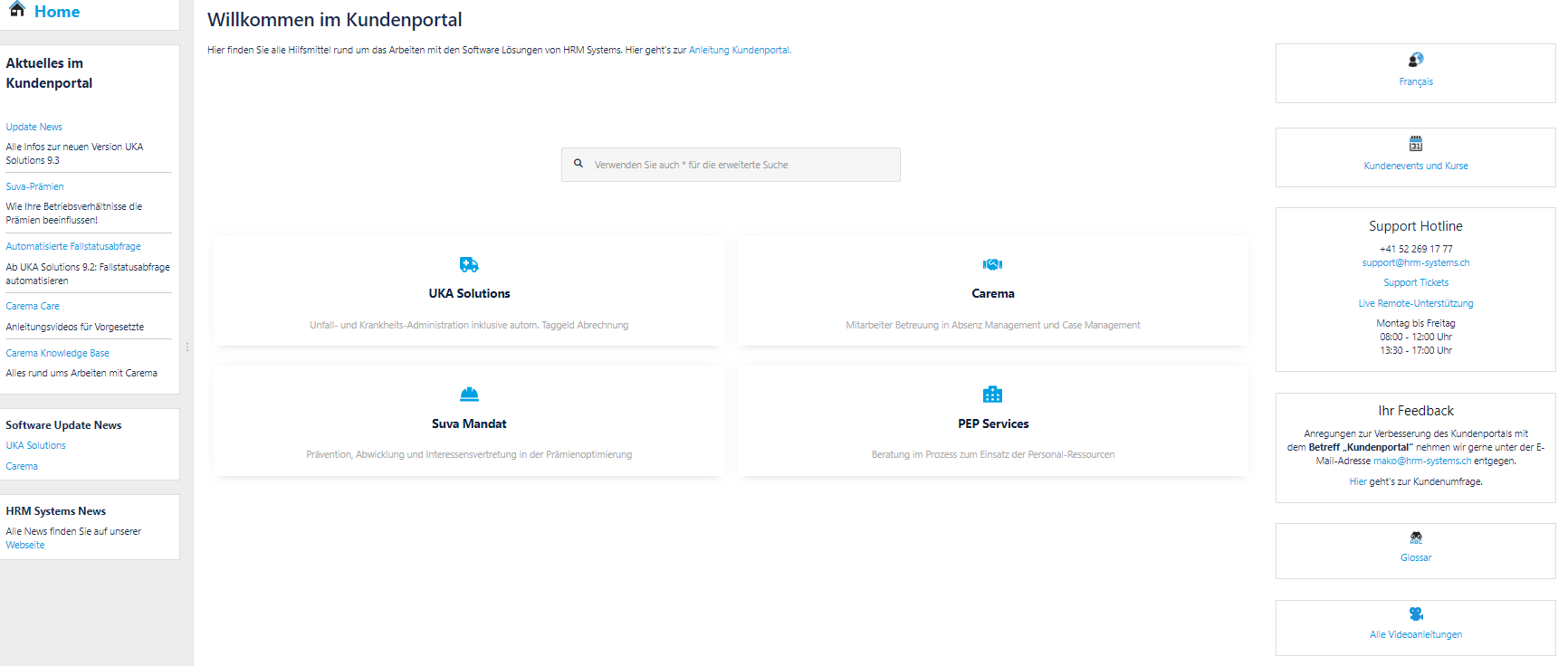Open the Suva Mandat card title

469,423
